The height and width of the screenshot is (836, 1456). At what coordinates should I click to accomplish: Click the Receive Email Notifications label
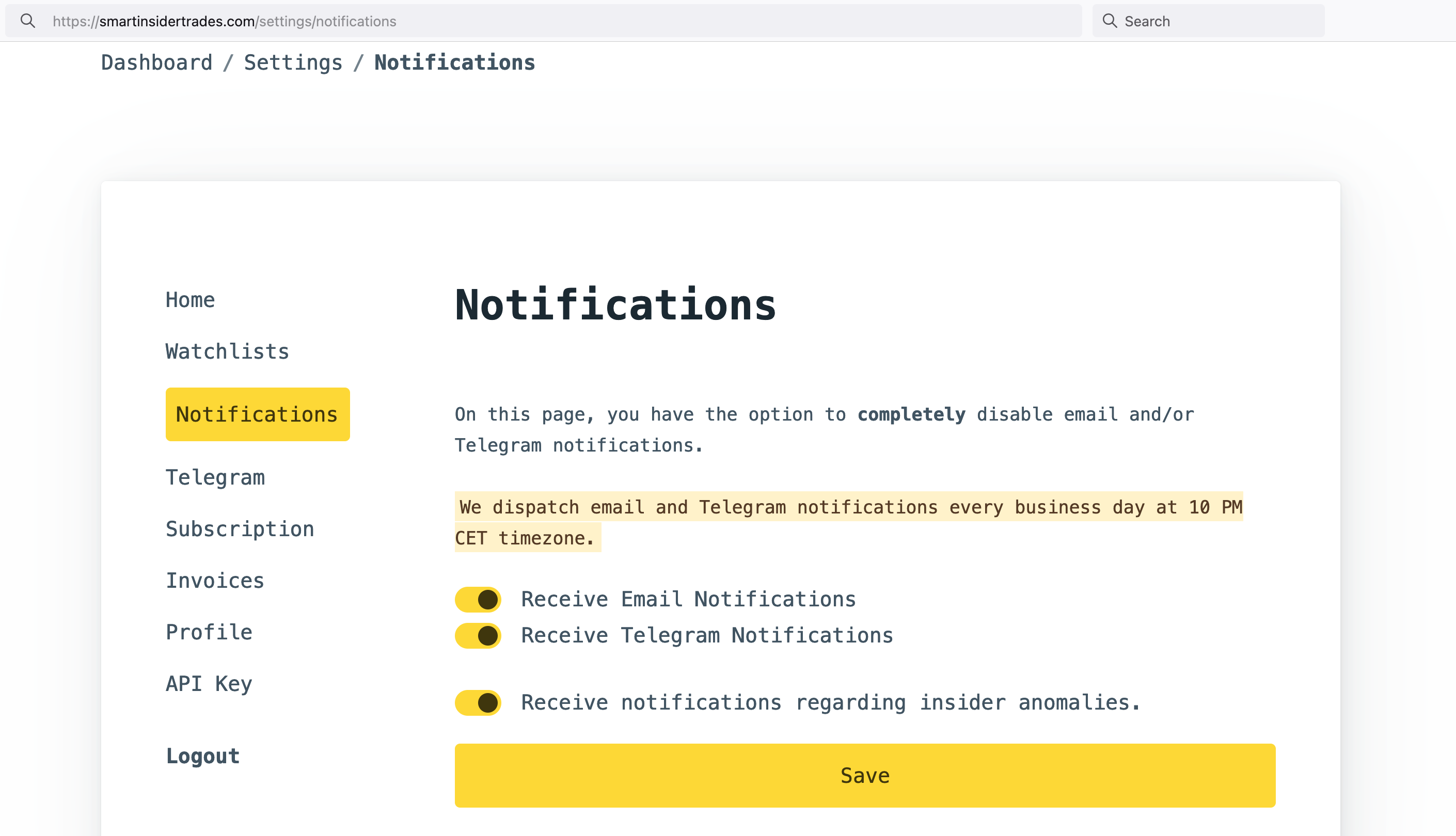(688, 600)
